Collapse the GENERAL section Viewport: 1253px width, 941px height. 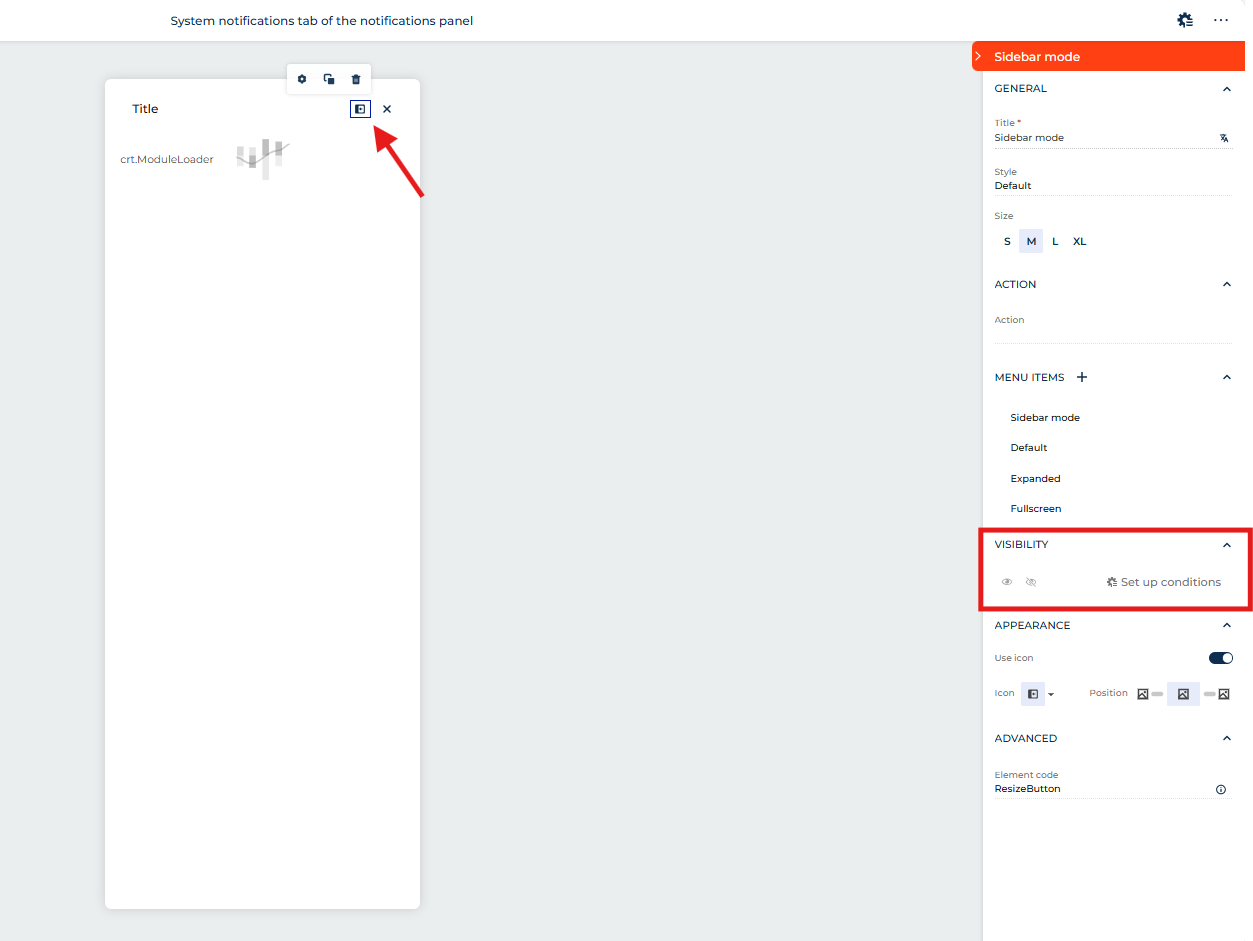point(1227,89)
